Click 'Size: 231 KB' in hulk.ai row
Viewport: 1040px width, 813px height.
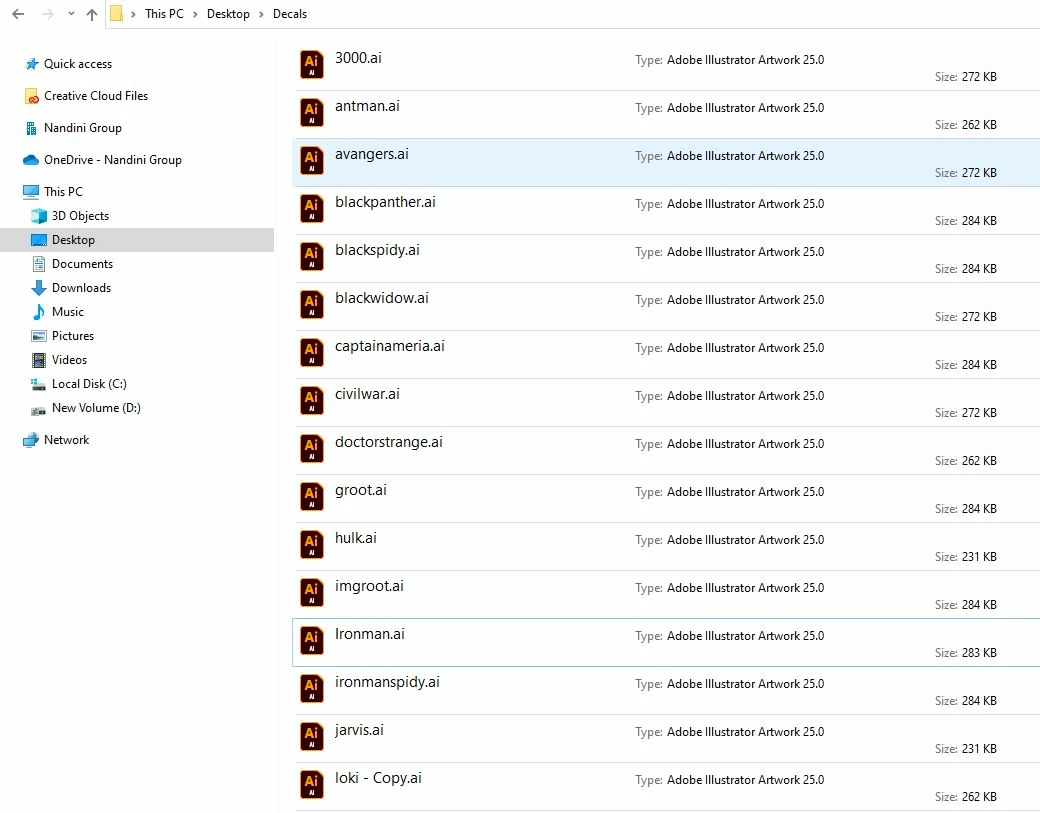966,557
